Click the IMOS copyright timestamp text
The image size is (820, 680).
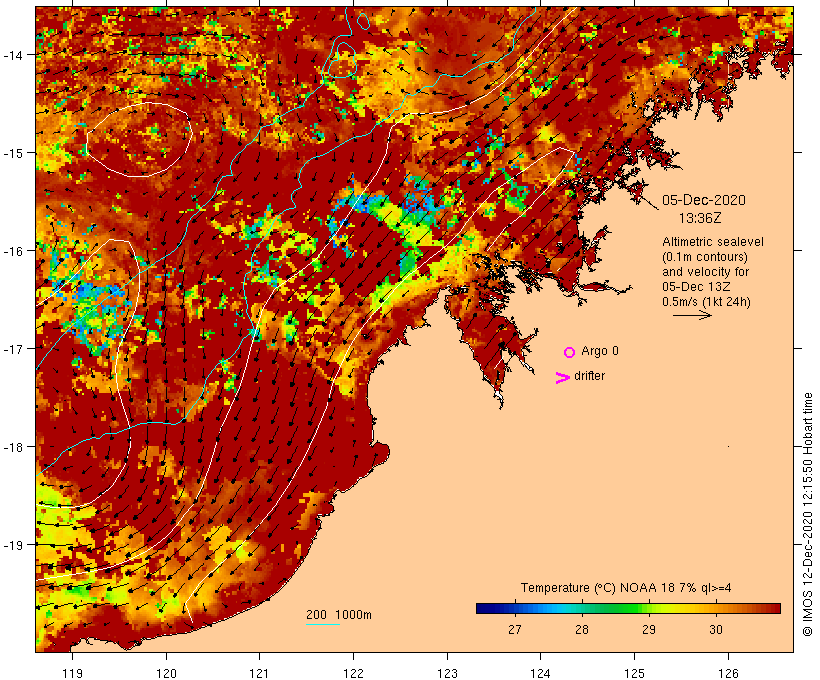click(807, 514)
